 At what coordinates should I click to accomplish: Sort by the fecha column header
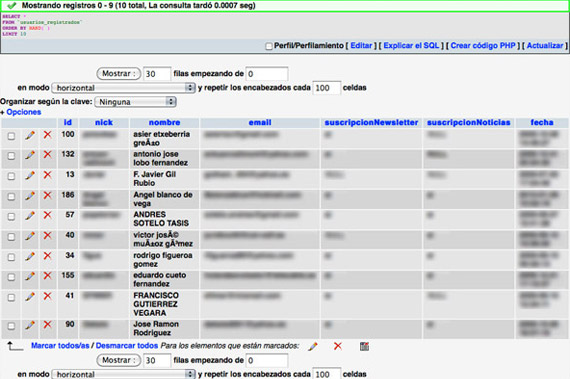coord(542,122)
